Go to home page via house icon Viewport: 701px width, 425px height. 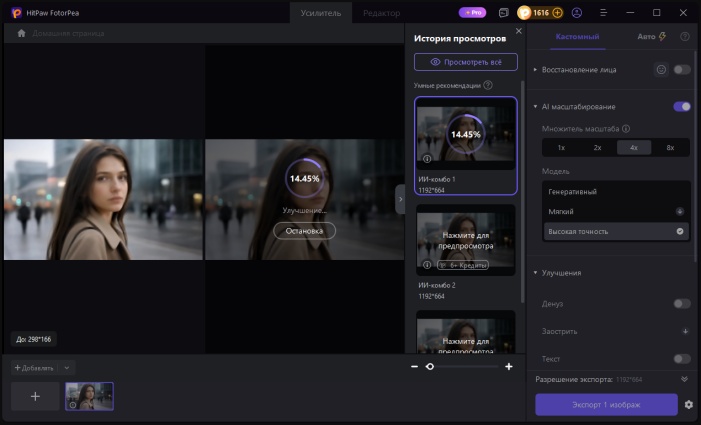pyautogui.click(x=21, y=33)
